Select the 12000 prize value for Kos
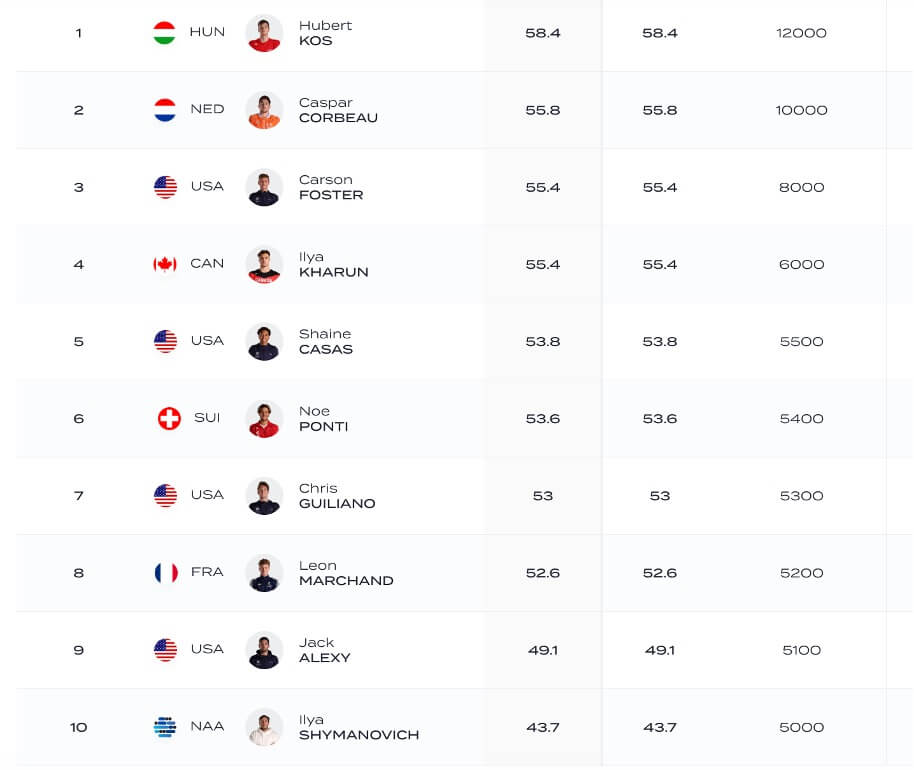 coord(801,33)
